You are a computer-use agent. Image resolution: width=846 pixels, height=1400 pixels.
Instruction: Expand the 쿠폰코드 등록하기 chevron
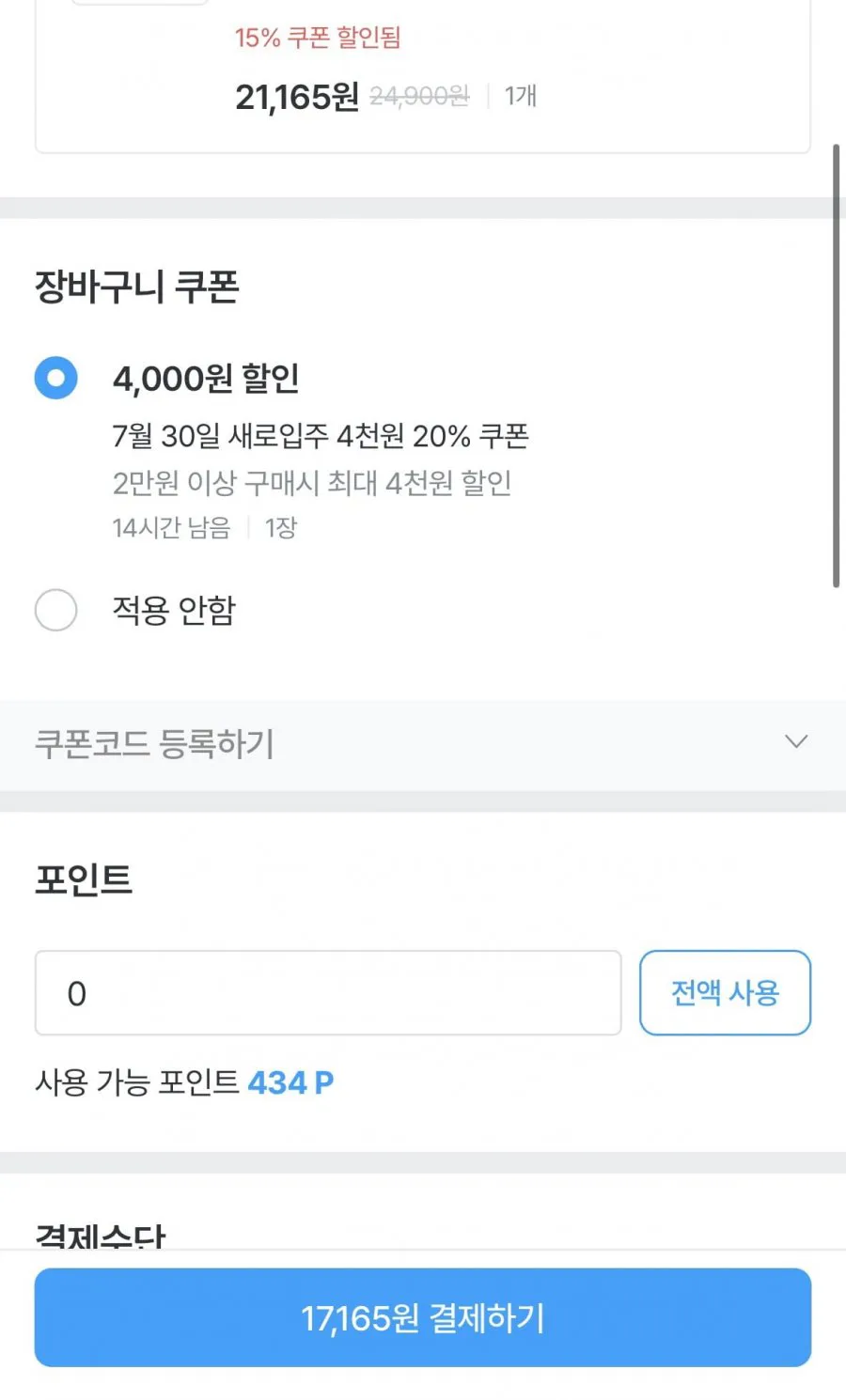point(796,742)
